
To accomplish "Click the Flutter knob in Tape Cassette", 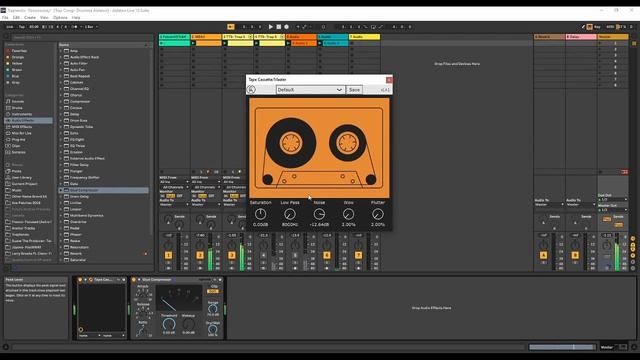I will (378, 214).
